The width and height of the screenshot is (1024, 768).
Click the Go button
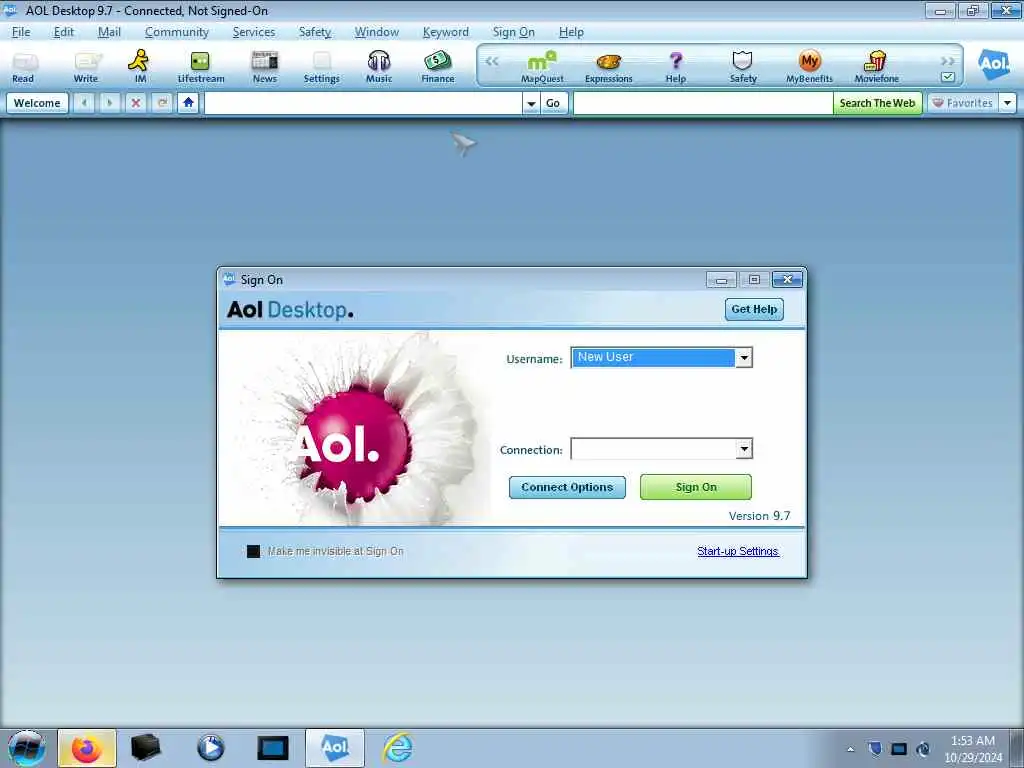(553, 103)
